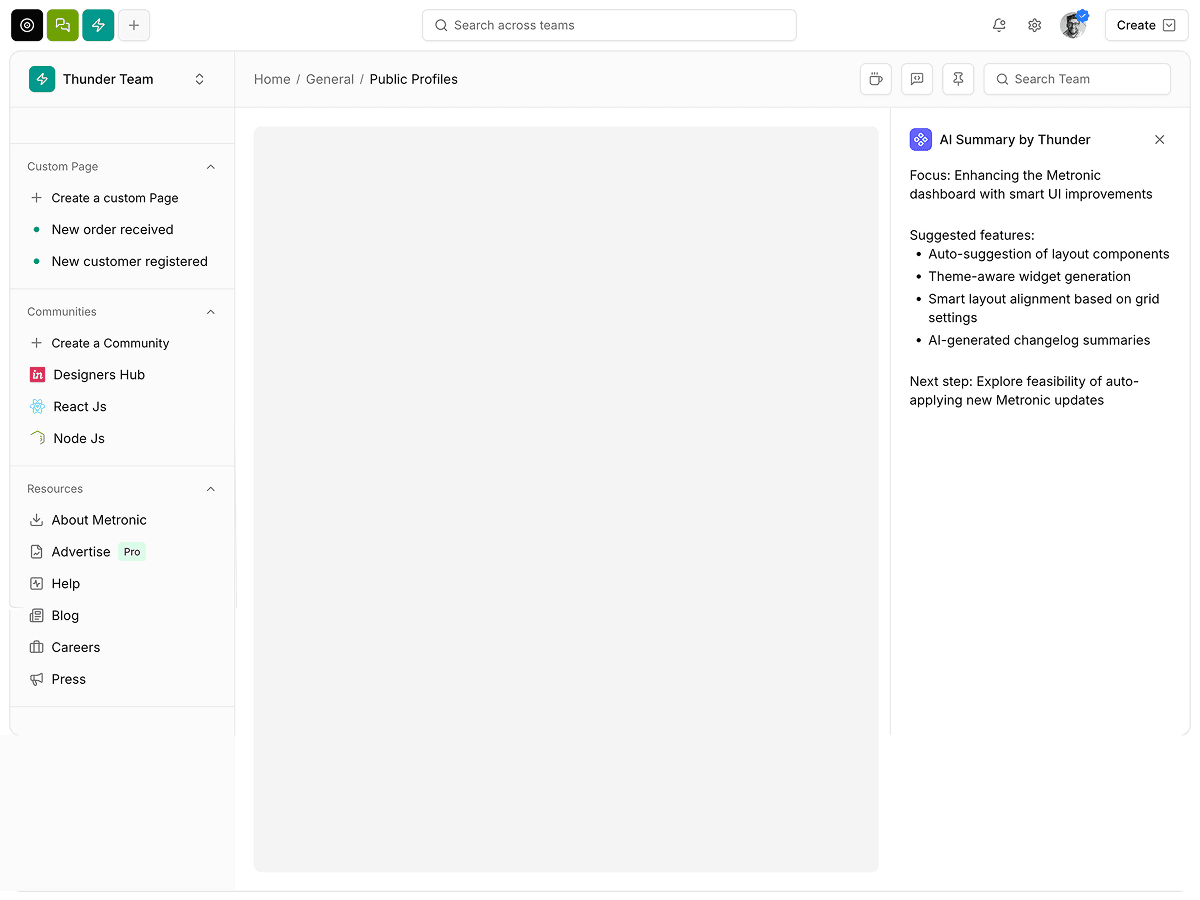Open the user avatar profile menu
Viewport: 1200px width, 900px height.
coord(1073,25)
